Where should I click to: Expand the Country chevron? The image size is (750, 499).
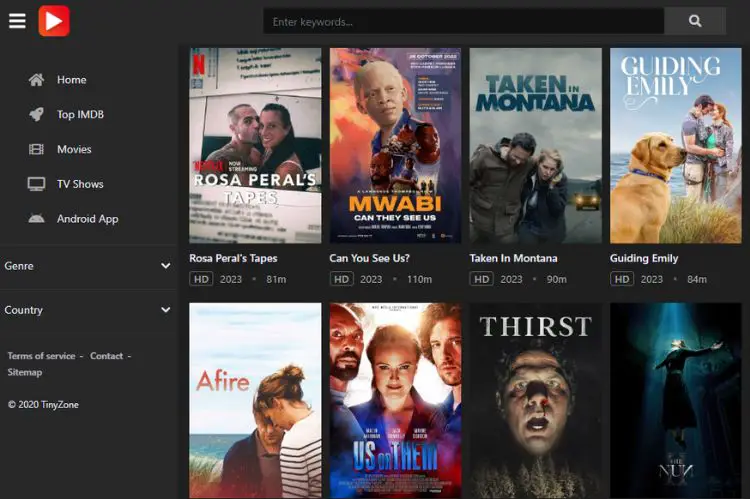pos(165,310)
